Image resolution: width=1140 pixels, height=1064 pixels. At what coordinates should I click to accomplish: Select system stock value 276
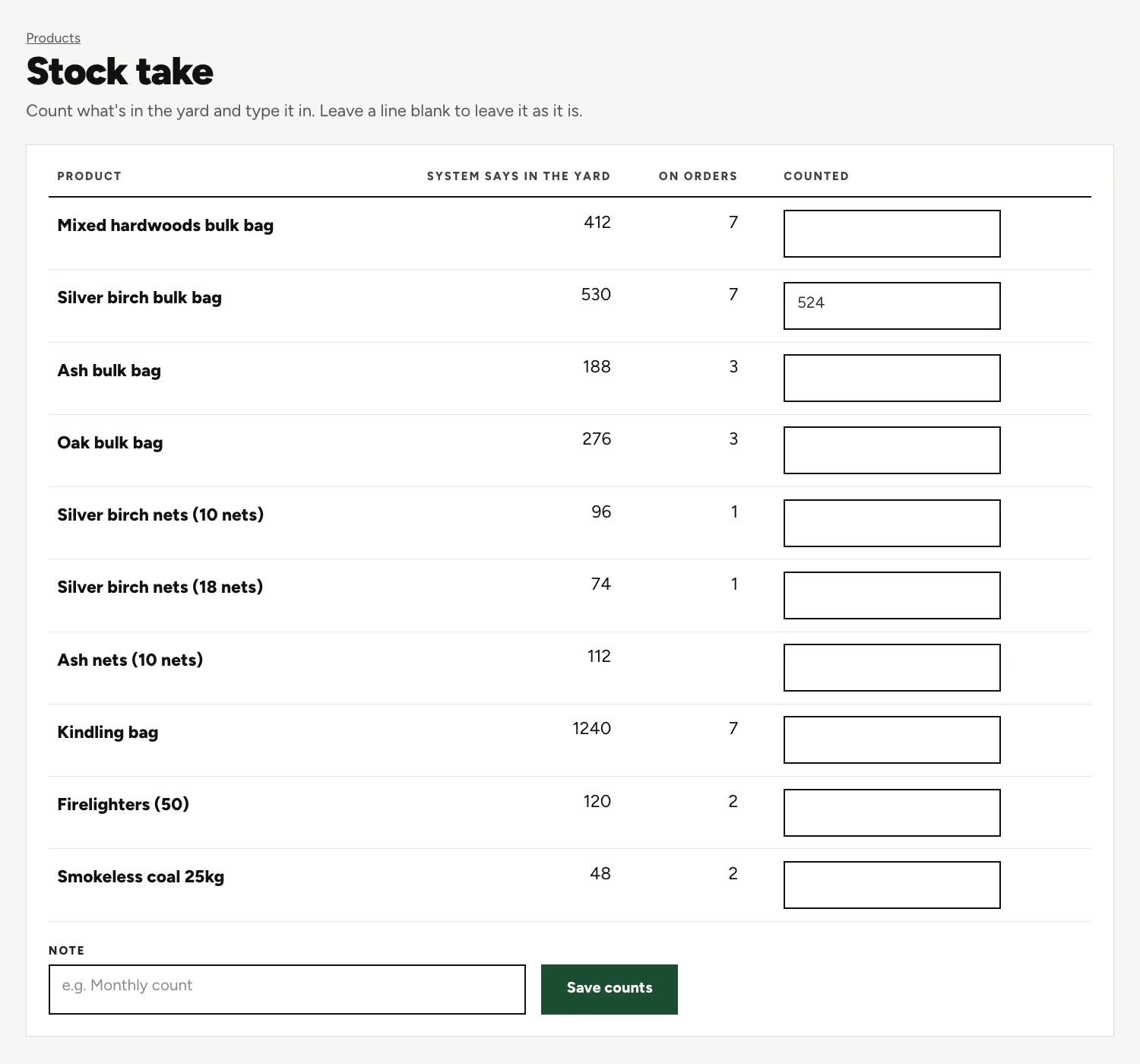coord(597,439)
